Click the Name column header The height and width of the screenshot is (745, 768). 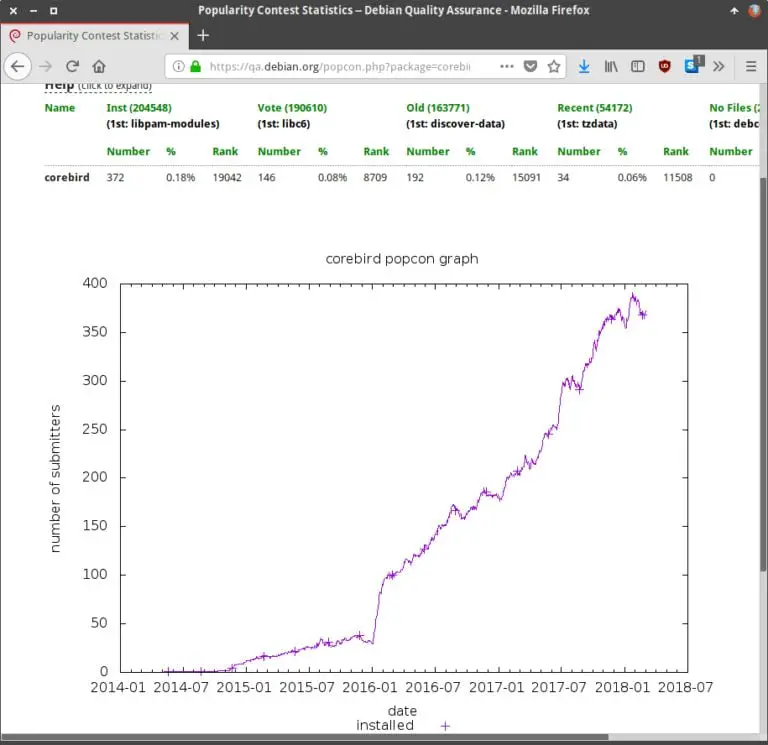click(x=60, y=108)
